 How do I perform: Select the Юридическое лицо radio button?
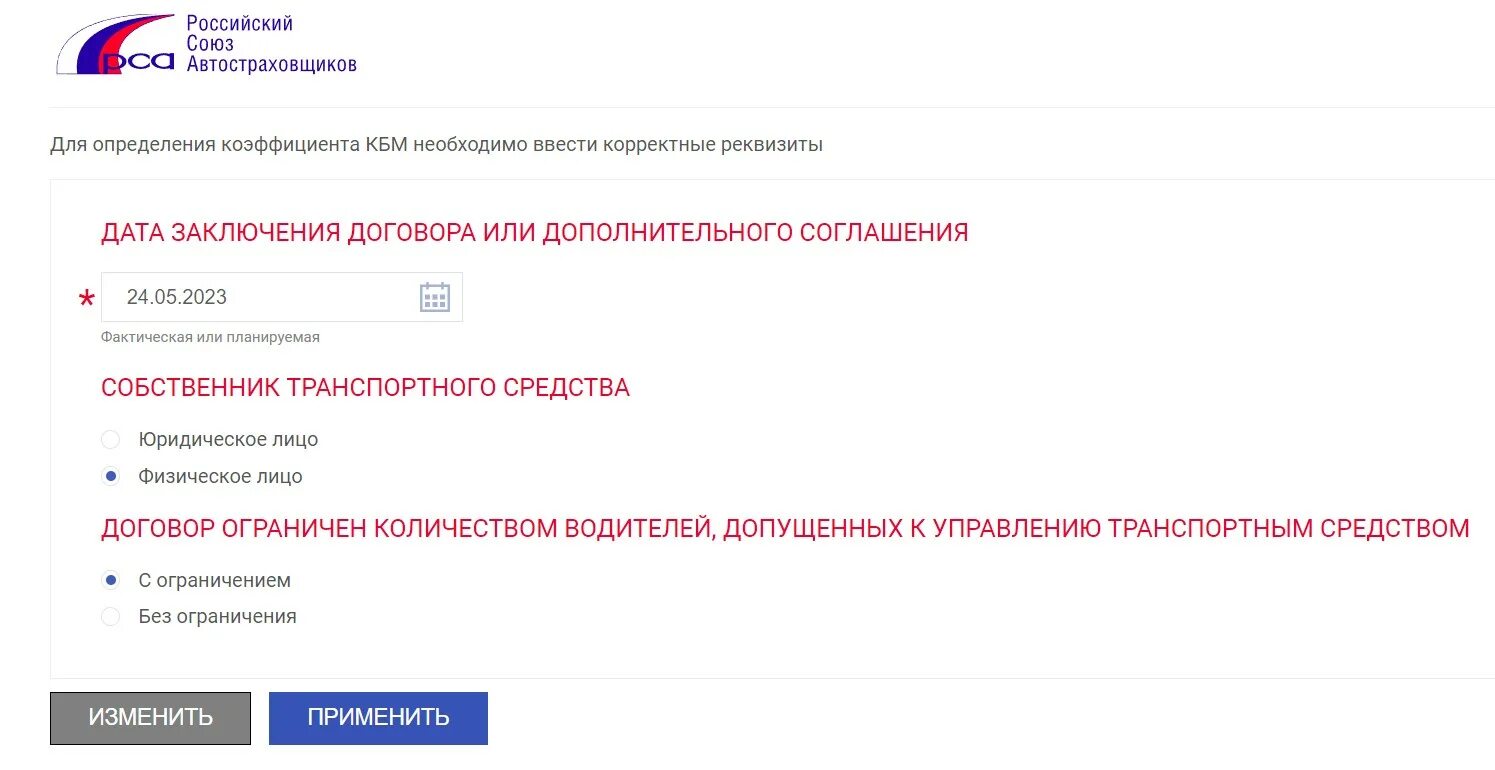click(x=111, y=439)
